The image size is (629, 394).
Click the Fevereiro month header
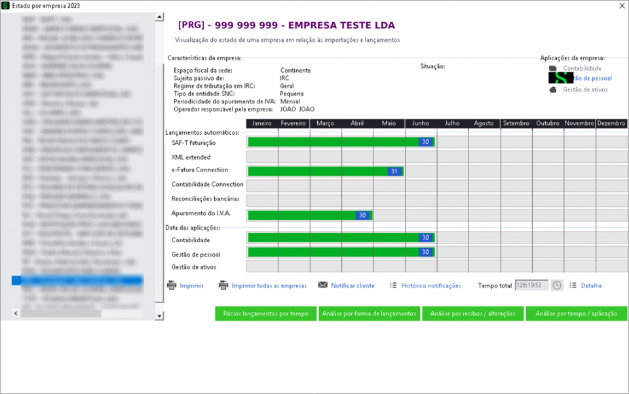coord(294,123)
